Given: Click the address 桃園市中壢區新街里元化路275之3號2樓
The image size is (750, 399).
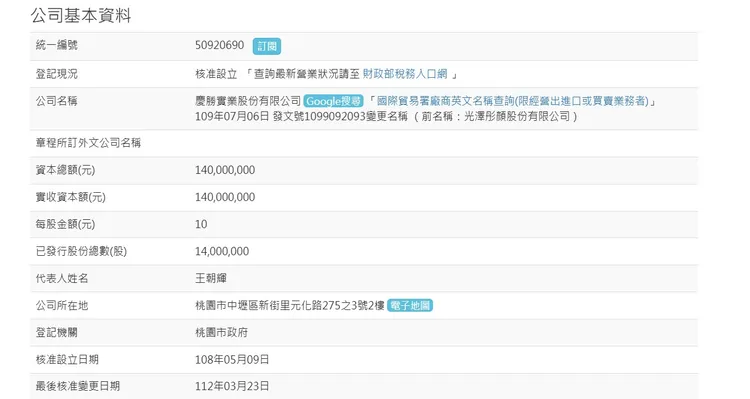Looking at the screenshot, I should click(290, 305).
